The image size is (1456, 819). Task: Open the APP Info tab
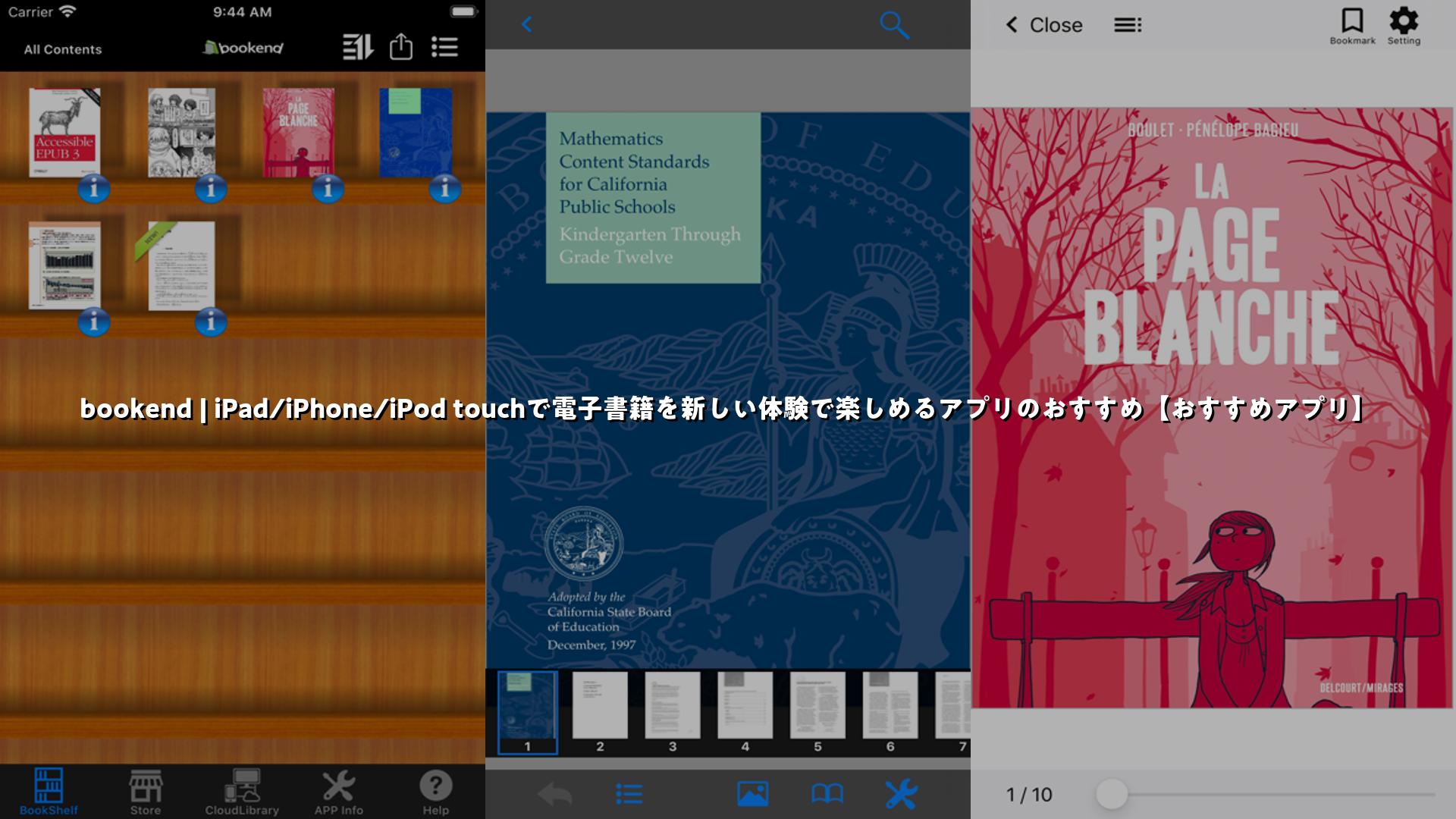[339, 792]
